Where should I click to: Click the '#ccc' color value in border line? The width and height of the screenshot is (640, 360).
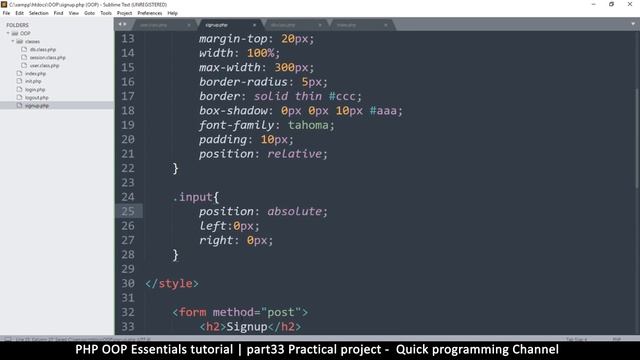tap(342, 96)
